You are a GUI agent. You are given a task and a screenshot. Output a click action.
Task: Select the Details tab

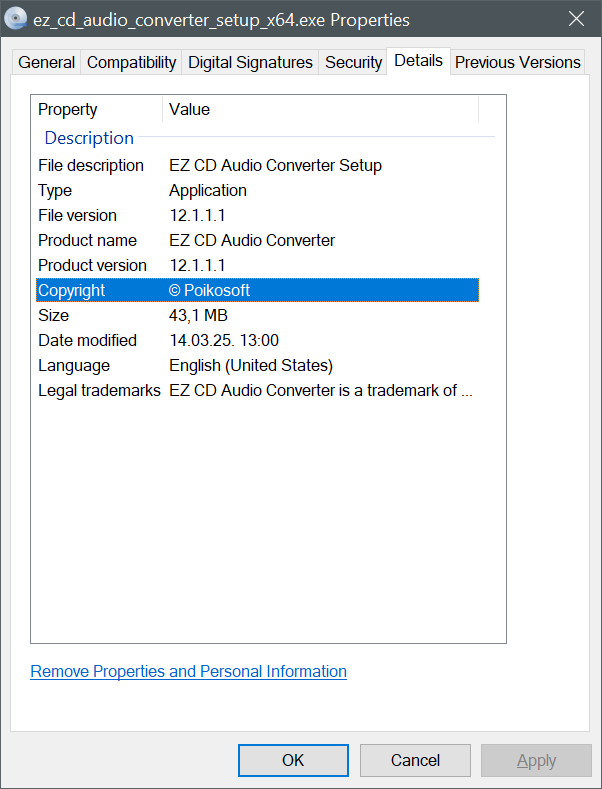tap(418, 60)
